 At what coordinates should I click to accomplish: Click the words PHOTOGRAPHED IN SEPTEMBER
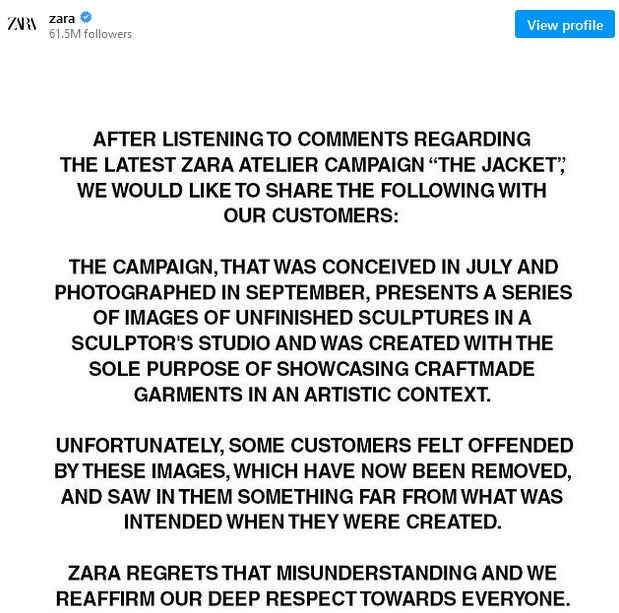click(x=212, y=292)
